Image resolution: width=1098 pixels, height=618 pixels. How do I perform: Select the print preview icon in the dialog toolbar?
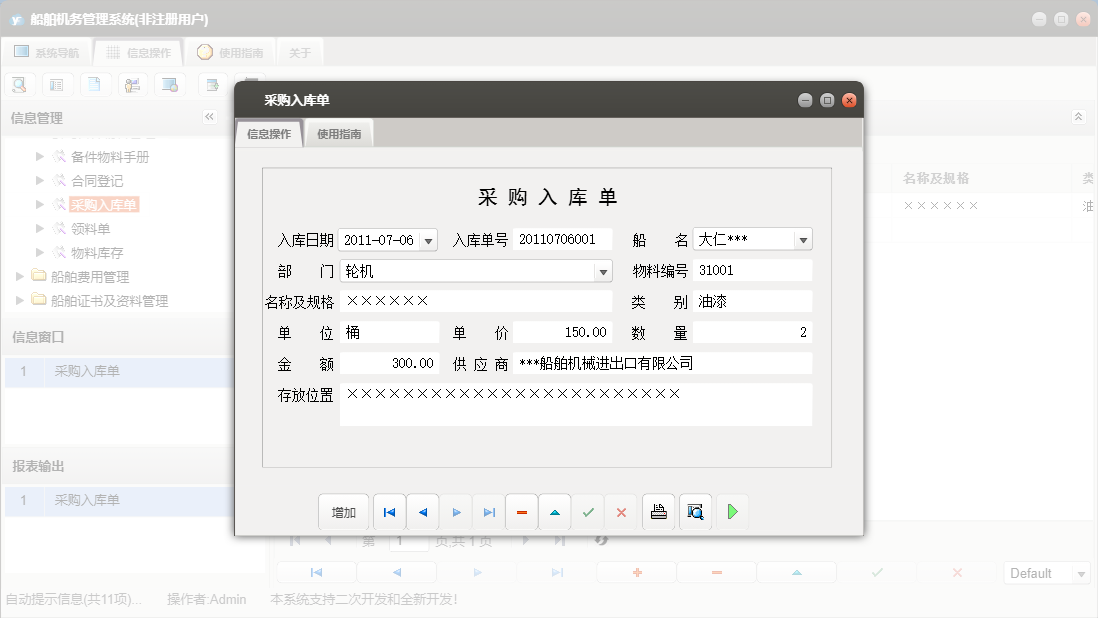point(695,511)
